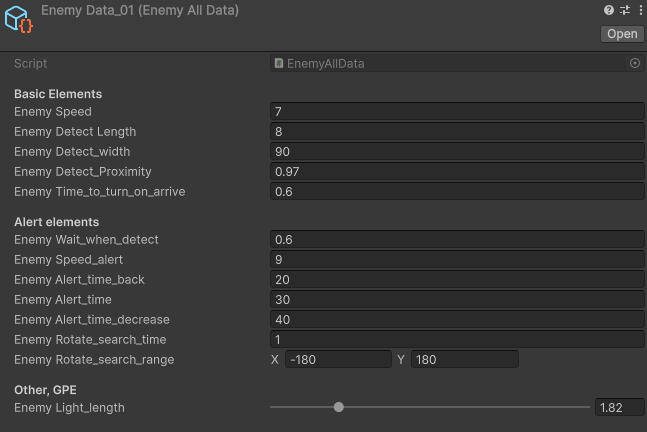Click the Enemy Light_length numeric field 1.82
Image resolution: width=647 pixels, height=432 pixels.
coord(619,408)
